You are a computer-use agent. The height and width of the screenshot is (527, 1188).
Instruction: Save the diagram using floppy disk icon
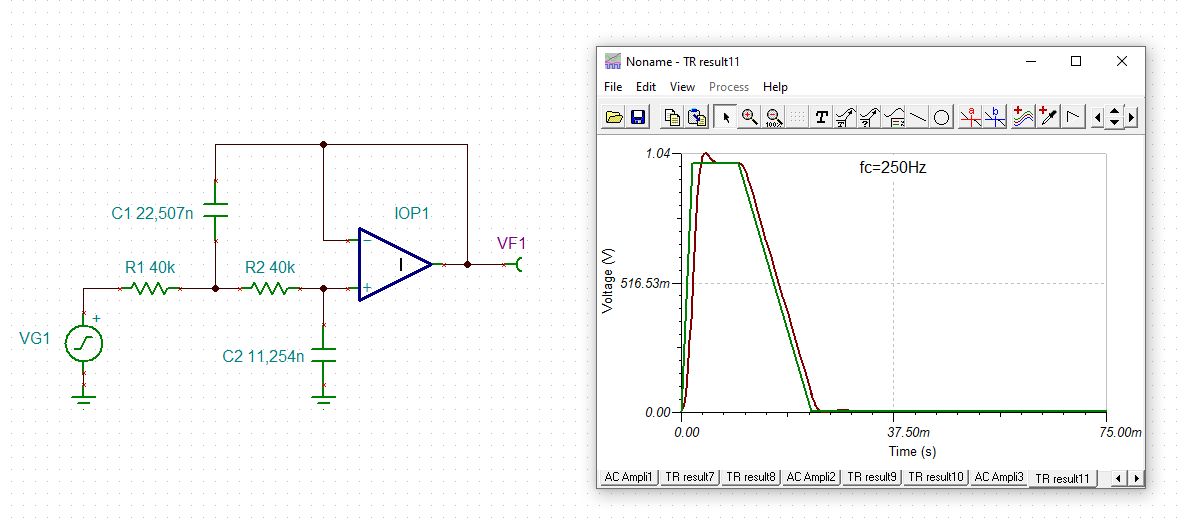click(637, 117)
